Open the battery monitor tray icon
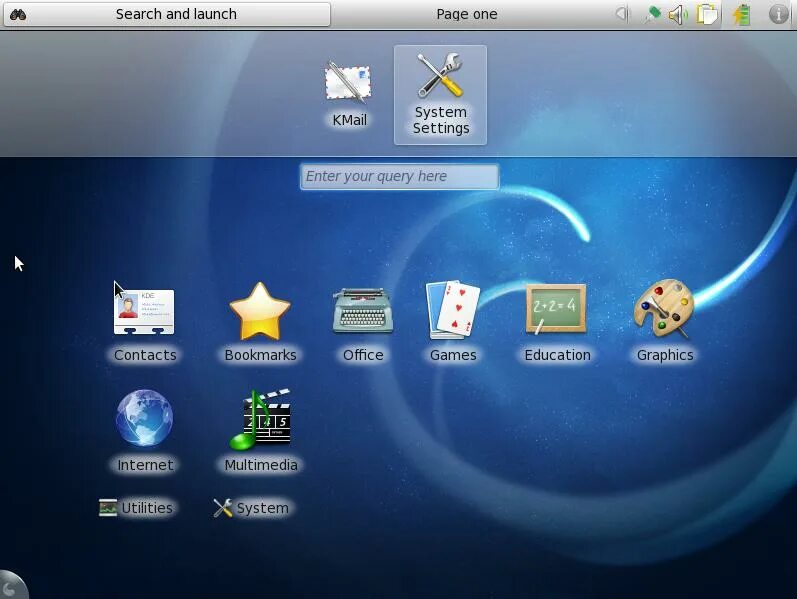 pos(741,14)
